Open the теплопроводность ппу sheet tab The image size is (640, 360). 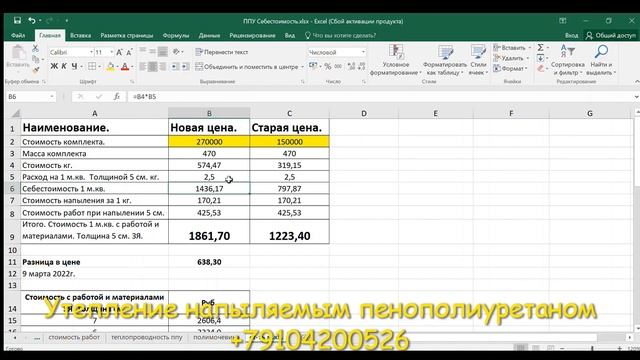click(x=147, y=337)
